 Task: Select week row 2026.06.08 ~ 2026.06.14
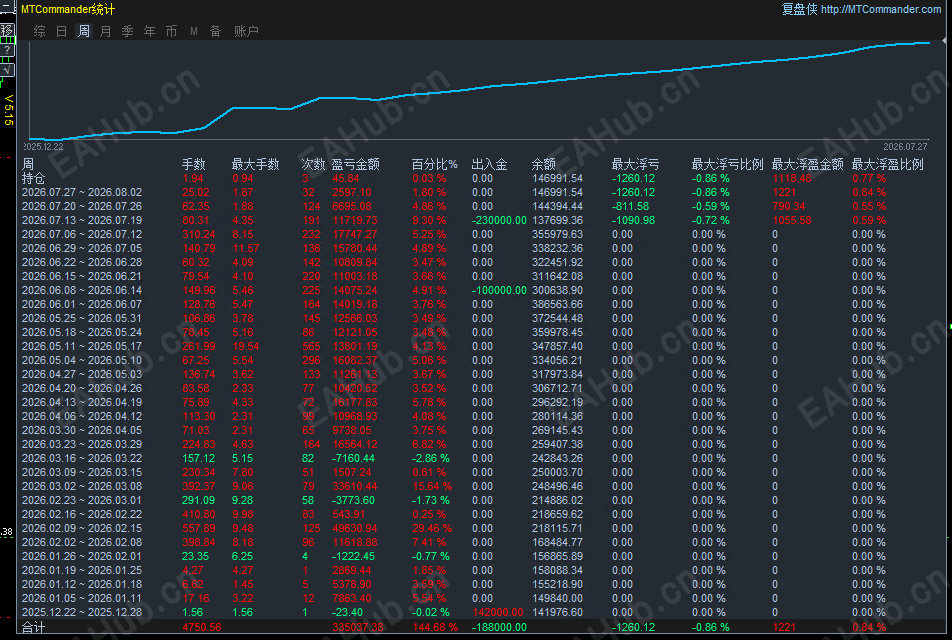click(x=82, y=290)
